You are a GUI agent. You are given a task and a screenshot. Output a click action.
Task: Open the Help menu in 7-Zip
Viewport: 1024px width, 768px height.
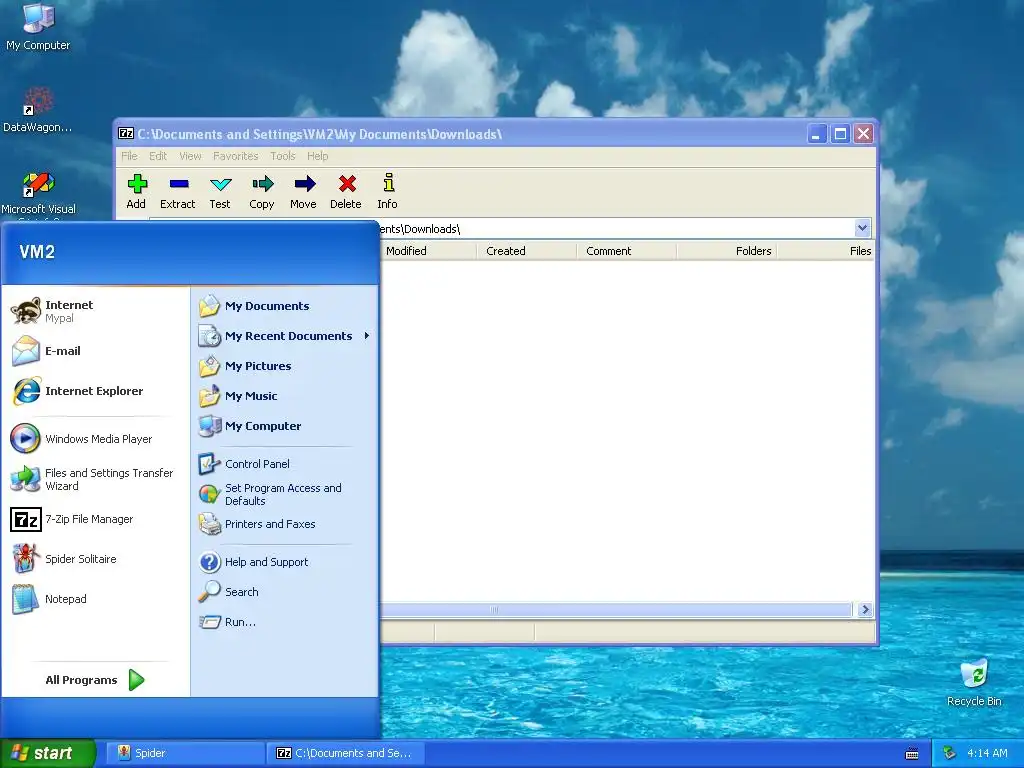pos(317,156)
